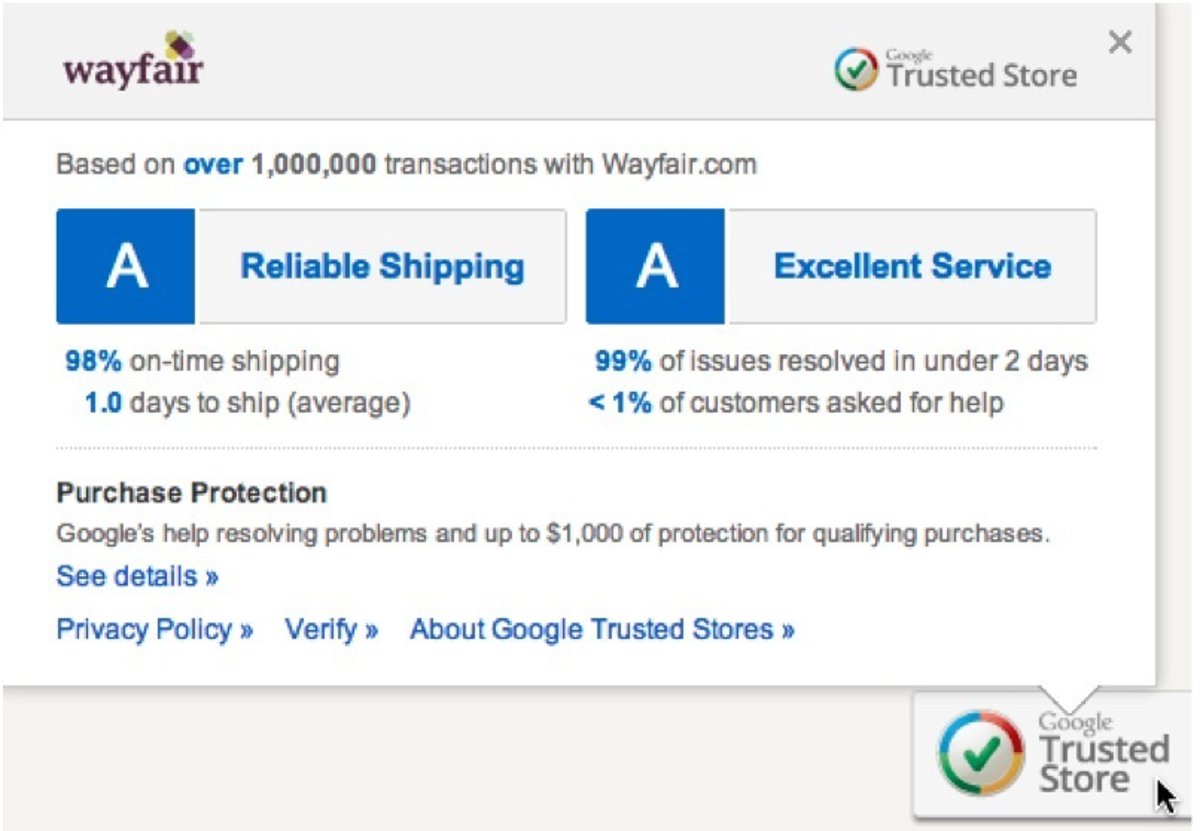Select the Reliable Shipping label
This screenshot has width=1200, height=831.
(x=382, y=267)
